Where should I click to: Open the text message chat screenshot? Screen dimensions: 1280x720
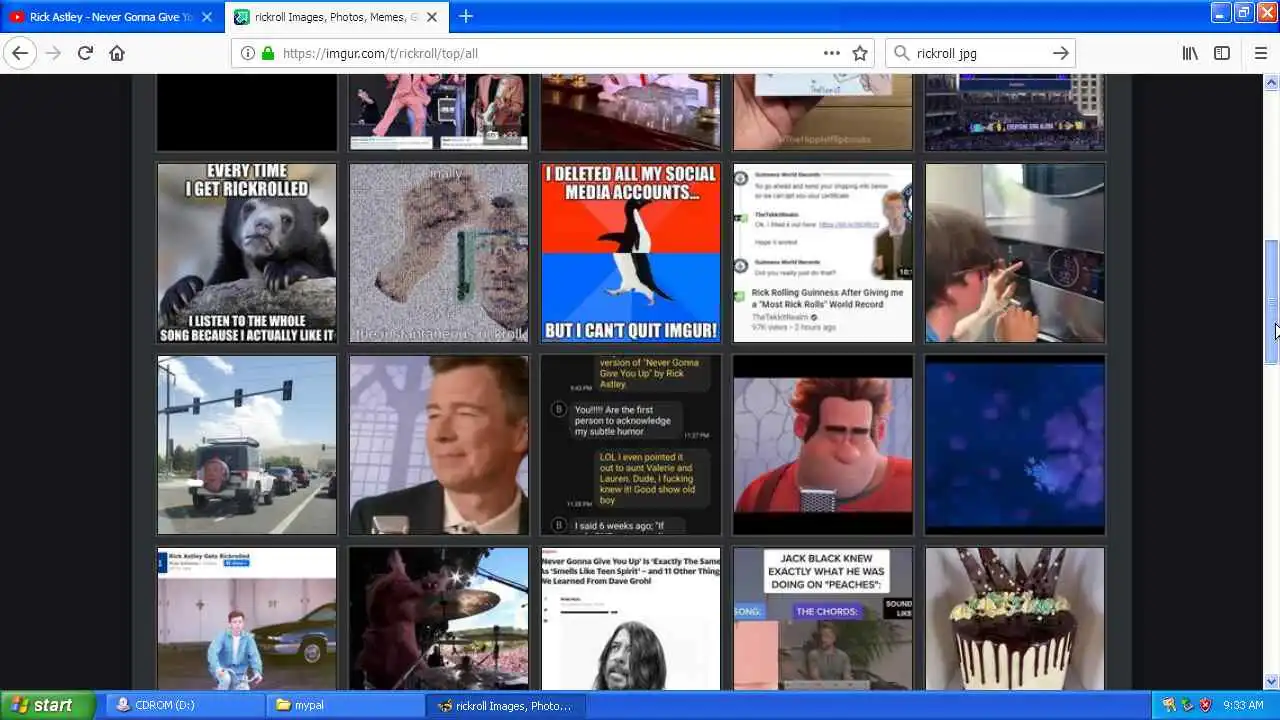tap(631, 445)
